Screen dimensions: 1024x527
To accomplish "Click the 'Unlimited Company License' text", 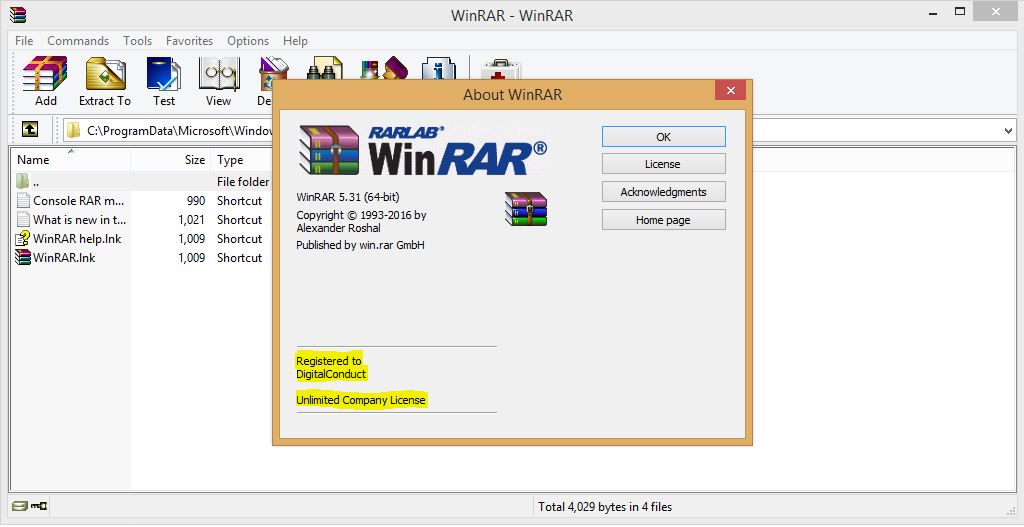I will (361, 400).
